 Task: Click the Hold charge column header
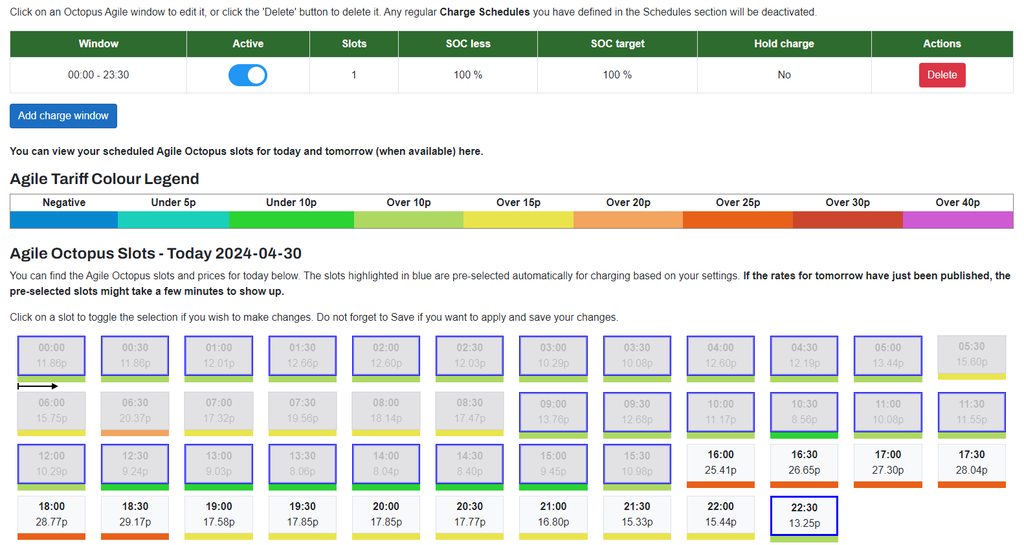coord(783,44)
